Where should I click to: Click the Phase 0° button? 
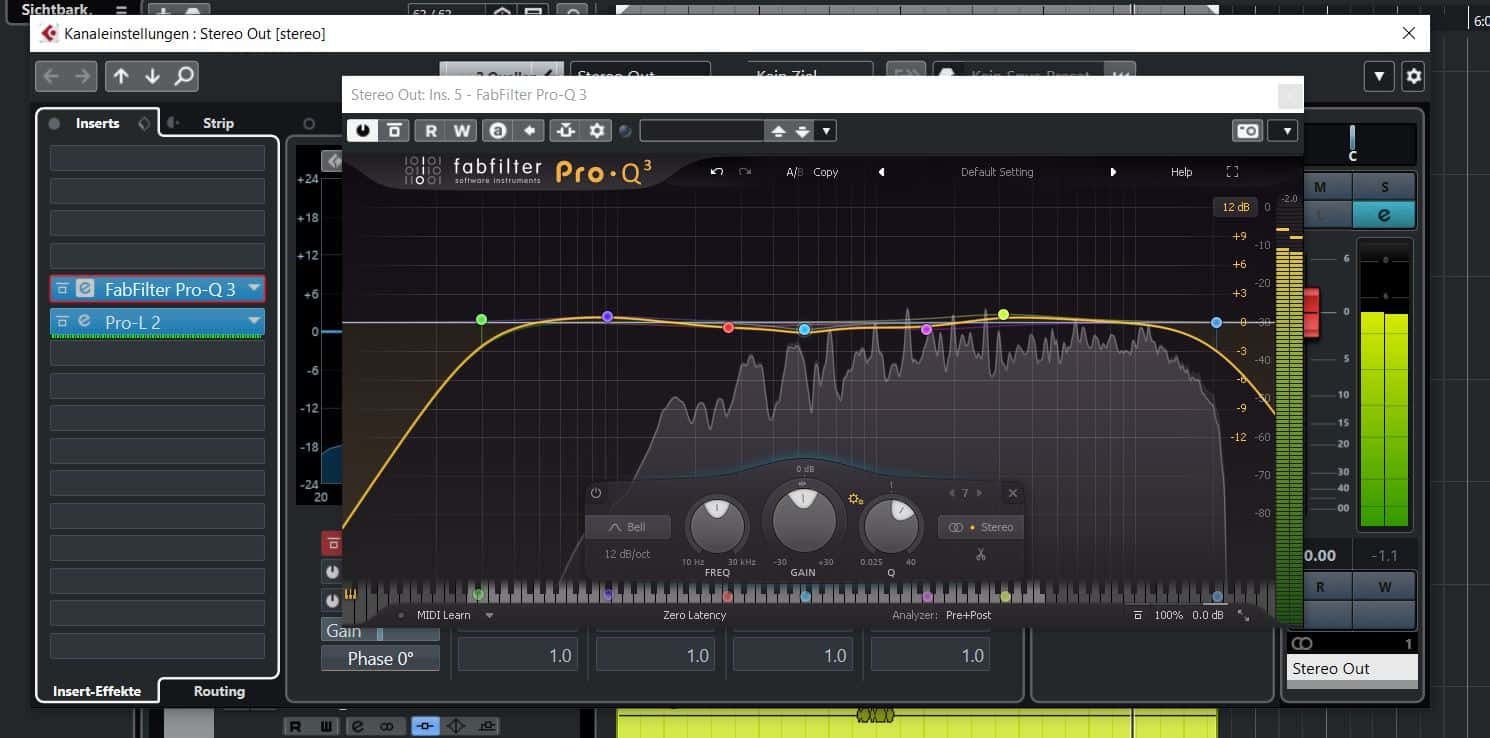click(x=380, y=658)
